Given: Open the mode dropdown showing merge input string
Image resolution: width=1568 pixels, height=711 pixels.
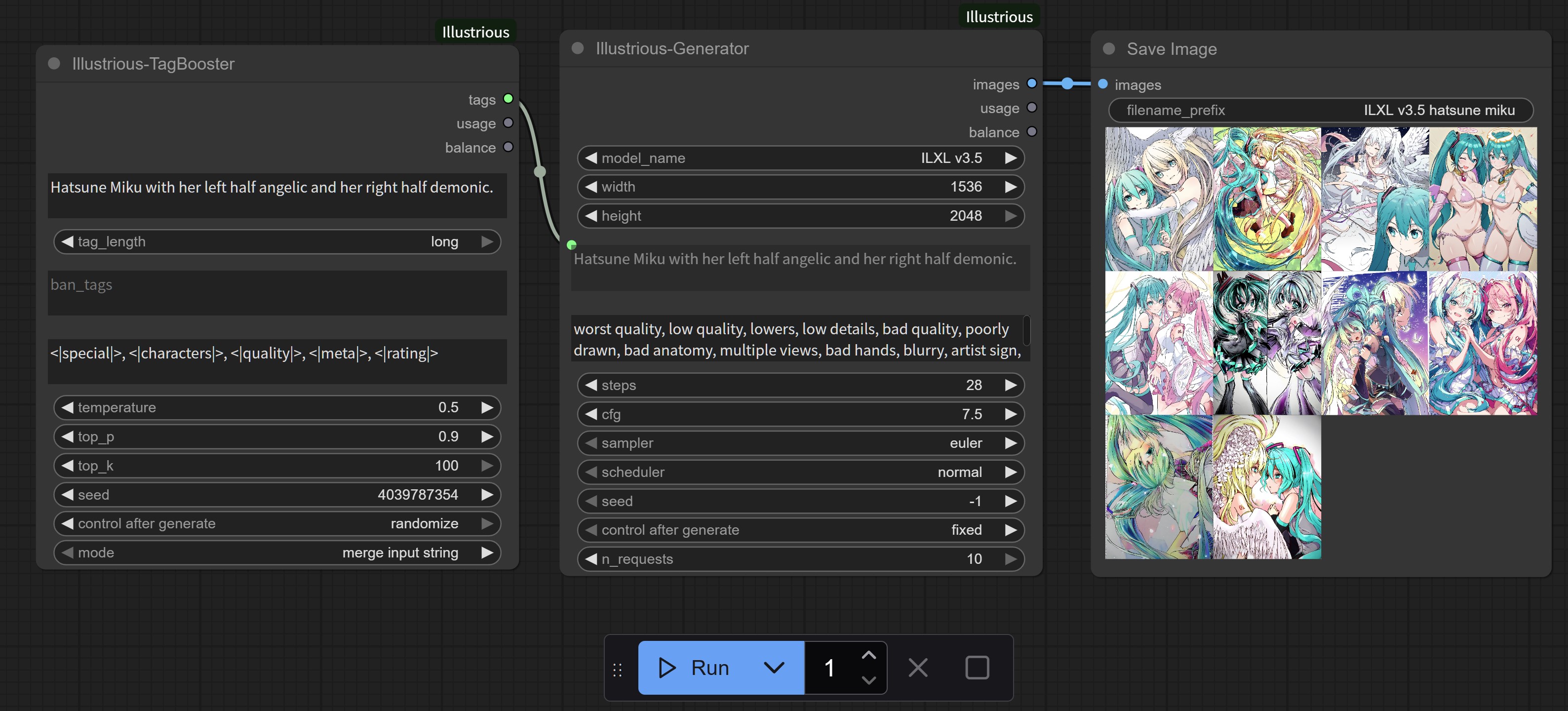Looking at the screenshot, I should (x=277, y=553).
